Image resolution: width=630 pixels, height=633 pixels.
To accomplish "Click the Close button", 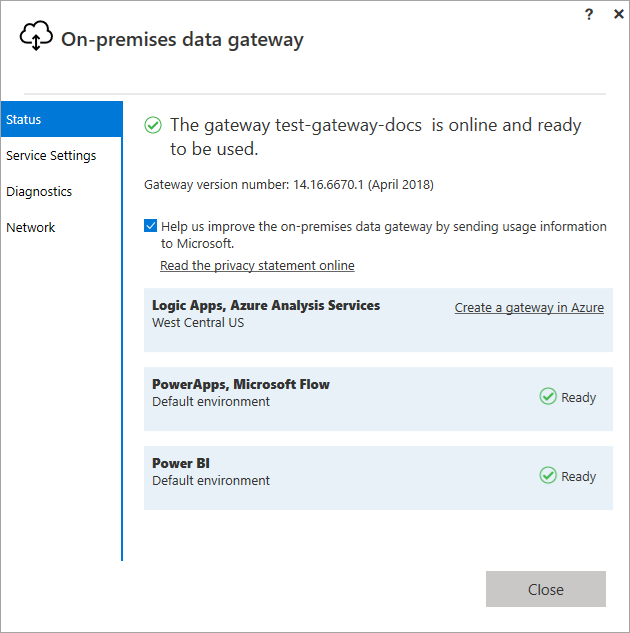I will [546, 589].
